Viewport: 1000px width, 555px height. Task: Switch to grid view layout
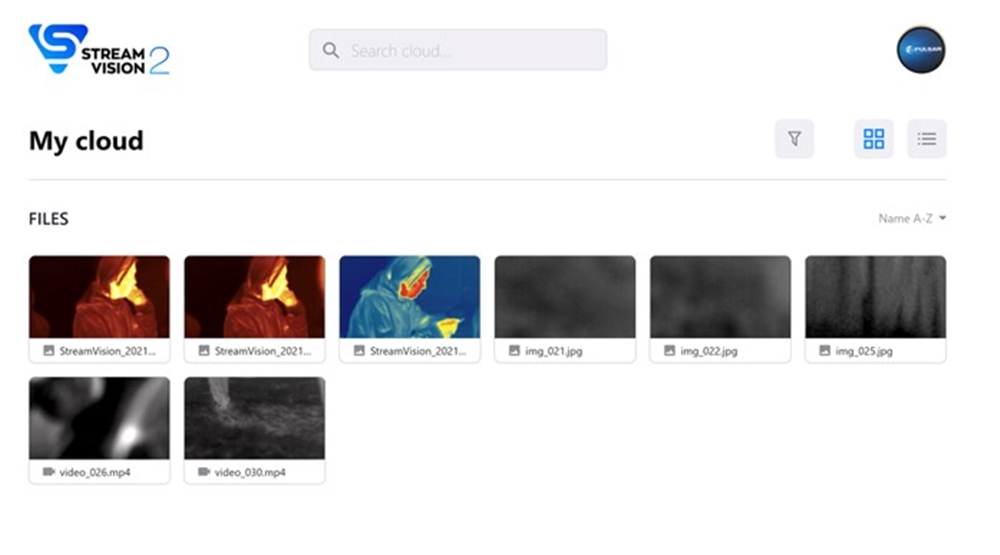(x=873, y=139)
